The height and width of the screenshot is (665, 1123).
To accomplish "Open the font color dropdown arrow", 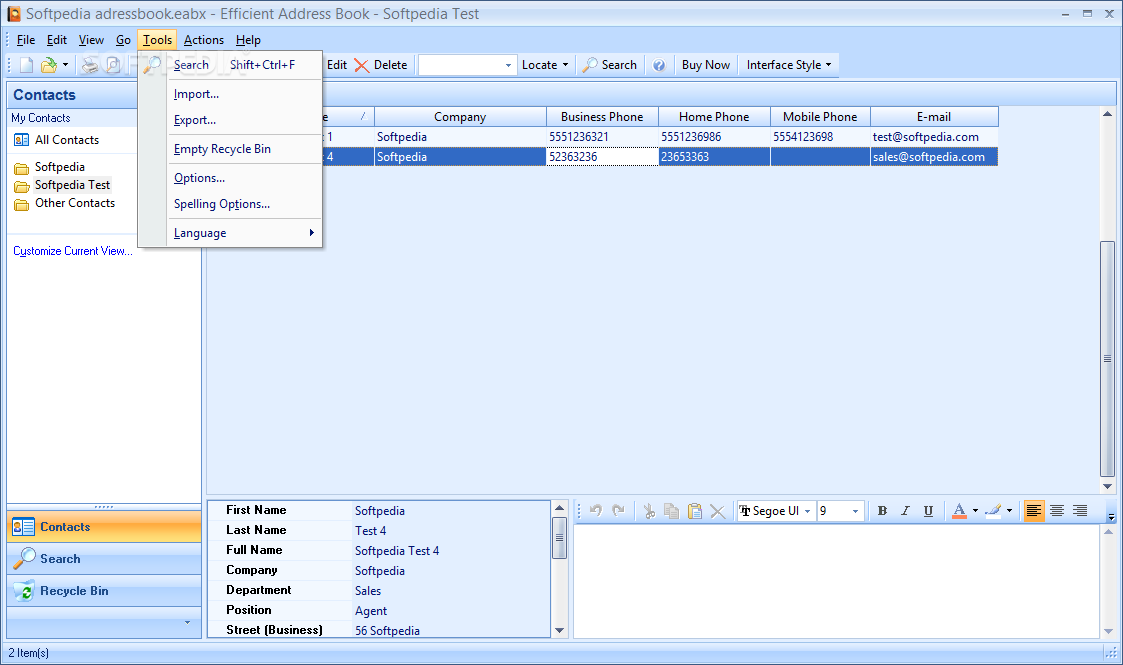I will coord(975,511).
